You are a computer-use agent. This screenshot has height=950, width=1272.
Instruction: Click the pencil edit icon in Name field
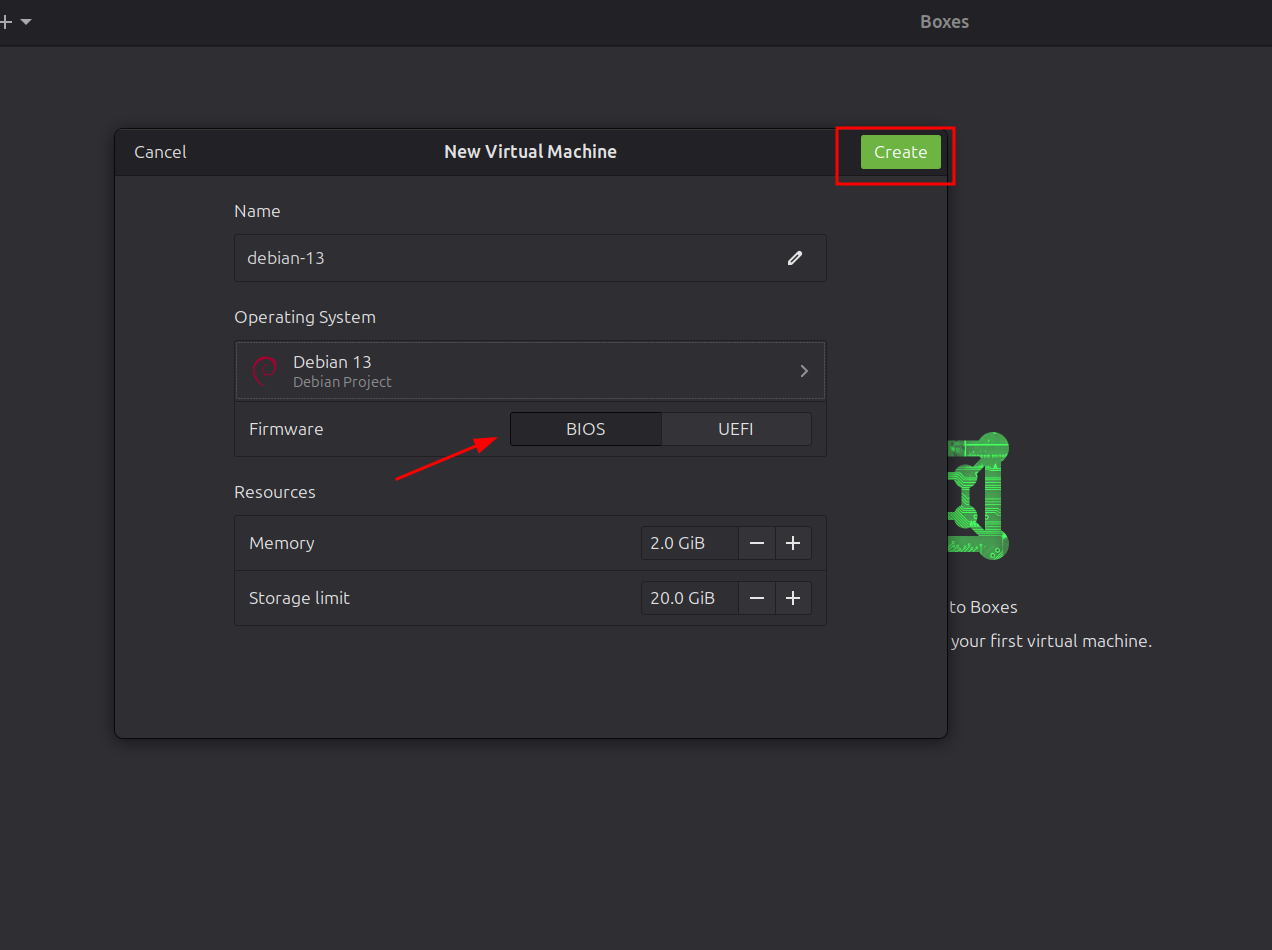tap(795, 258)
